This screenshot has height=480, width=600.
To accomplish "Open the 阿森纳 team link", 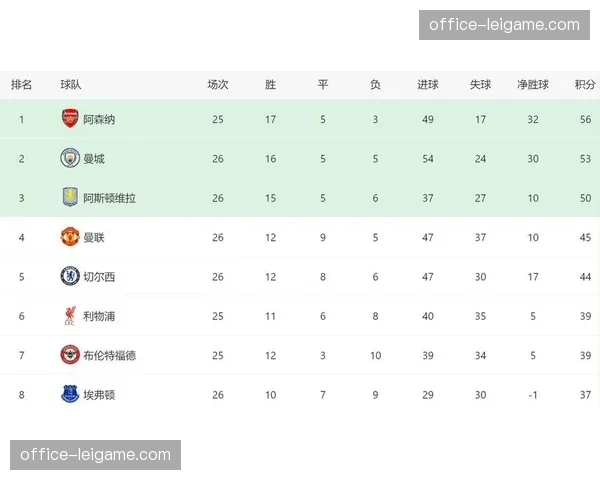I will 99,119.
